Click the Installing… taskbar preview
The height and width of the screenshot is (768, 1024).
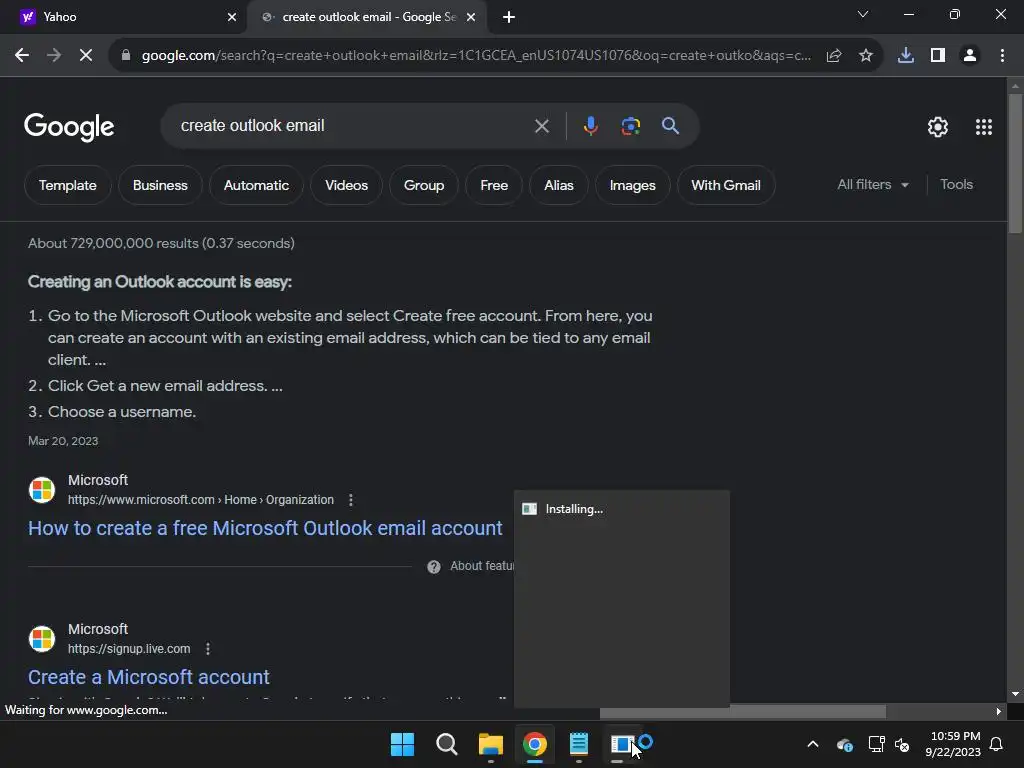tap(622, 598)
